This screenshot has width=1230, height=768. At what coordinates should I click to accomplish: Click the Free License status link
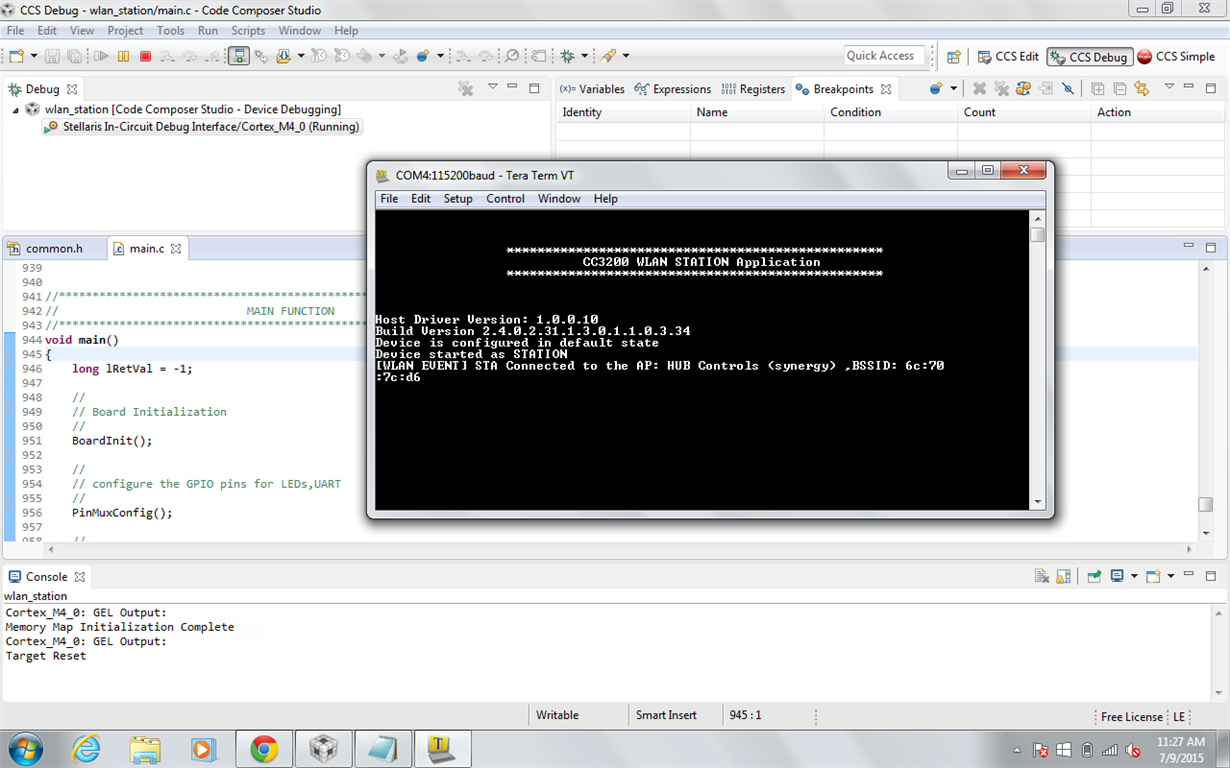1131,716
